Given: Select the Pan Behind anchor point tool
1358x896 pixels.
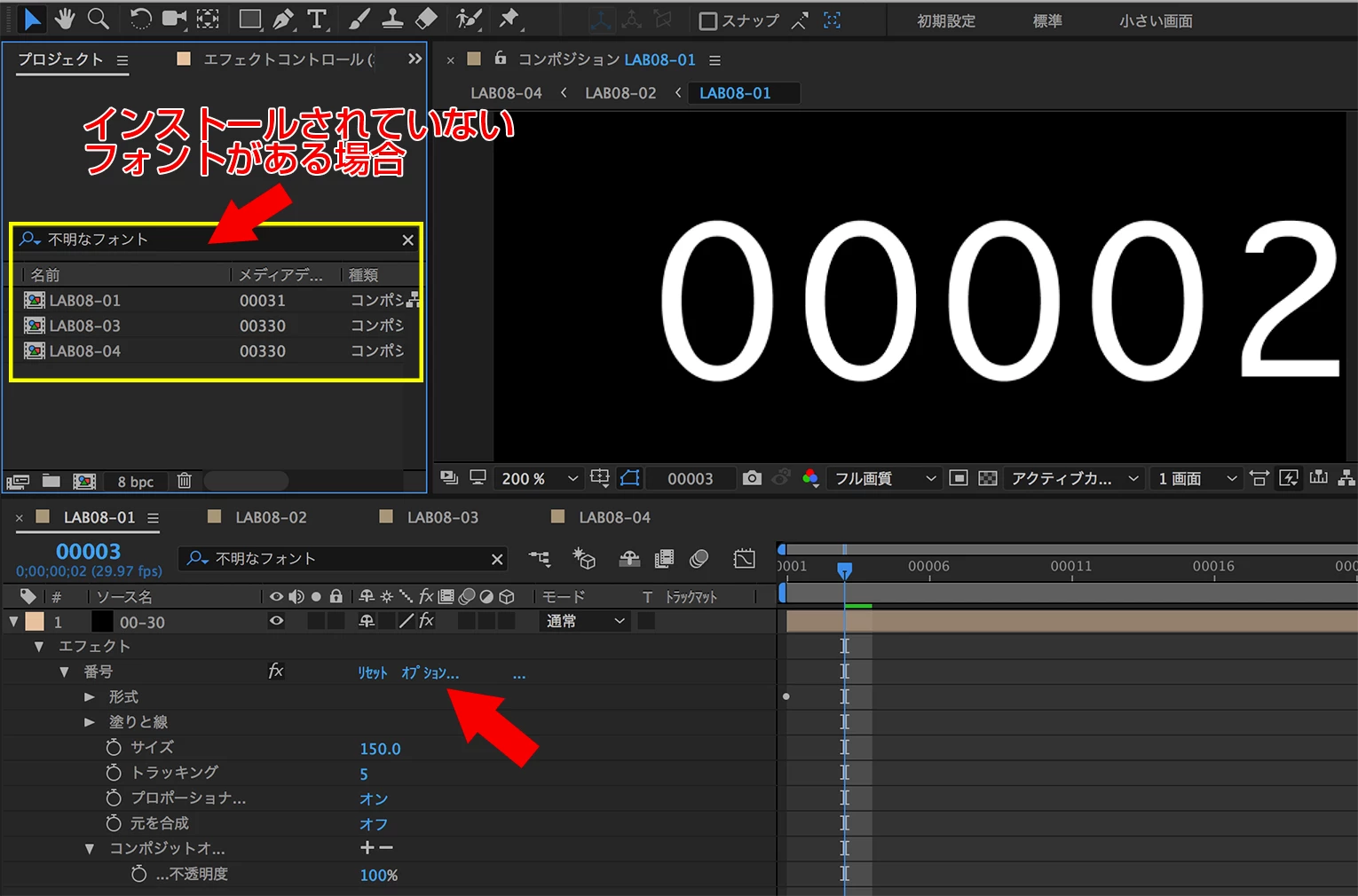Looking at the screenshot, I should (208, 19).
